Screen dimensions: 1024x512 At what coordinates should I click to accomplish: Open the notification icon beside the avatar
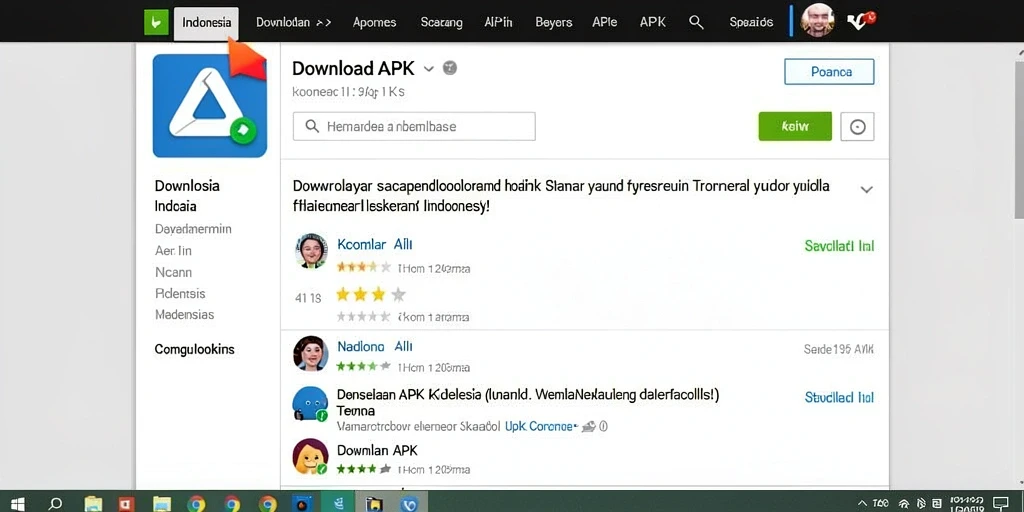[860, 22]
